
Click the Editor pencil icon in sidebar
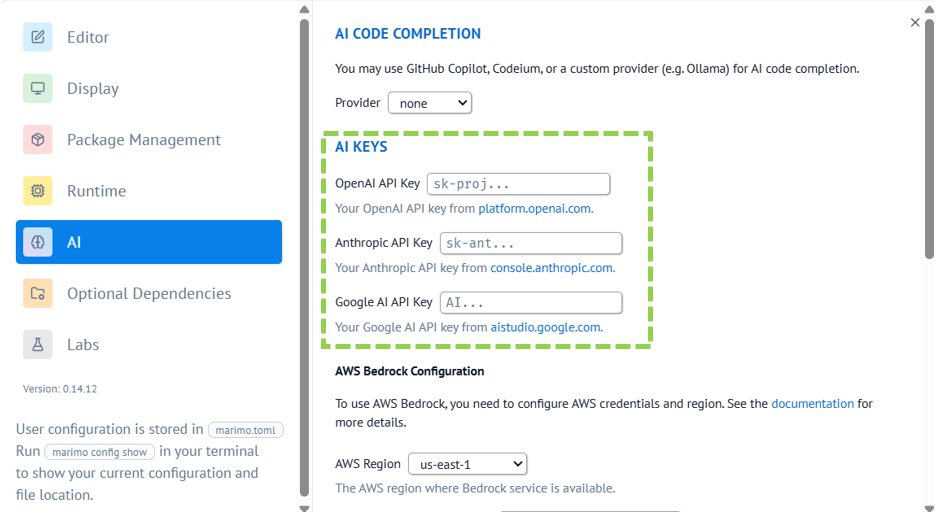click(38, 37)
